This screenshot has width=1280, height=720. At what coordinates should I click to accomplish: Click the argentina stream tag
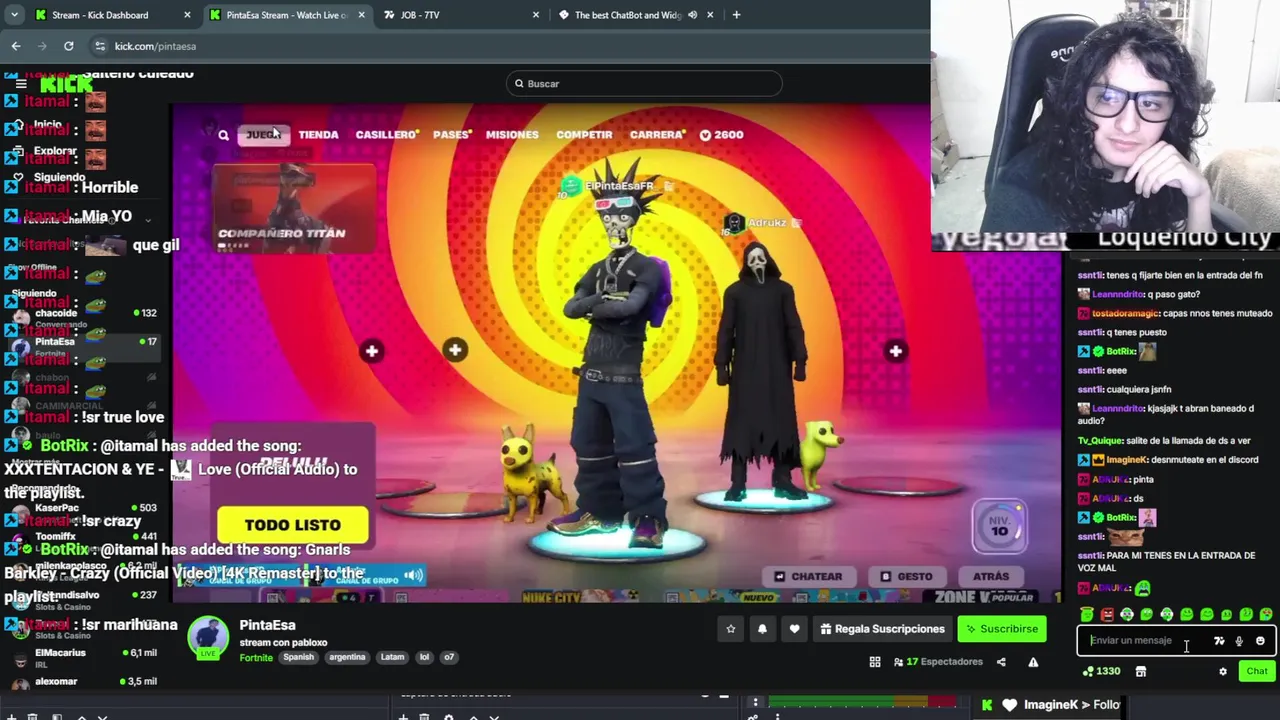347,657
